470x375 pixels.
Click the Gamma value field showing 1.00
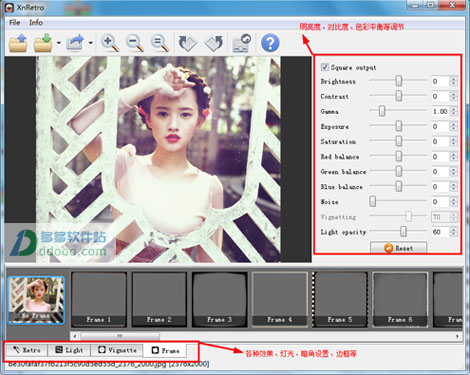coord(440,111)
